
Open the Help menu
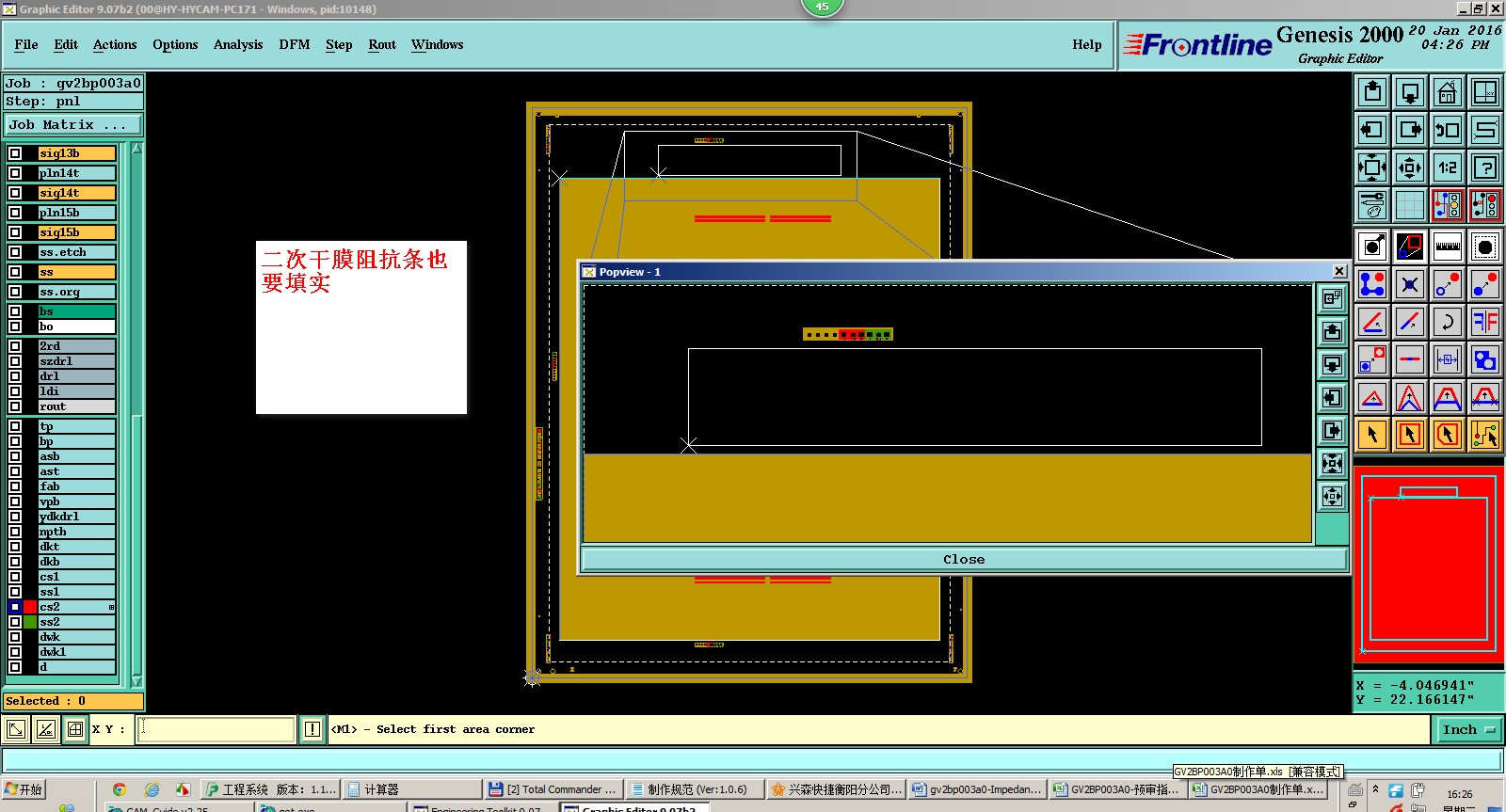1087,44
